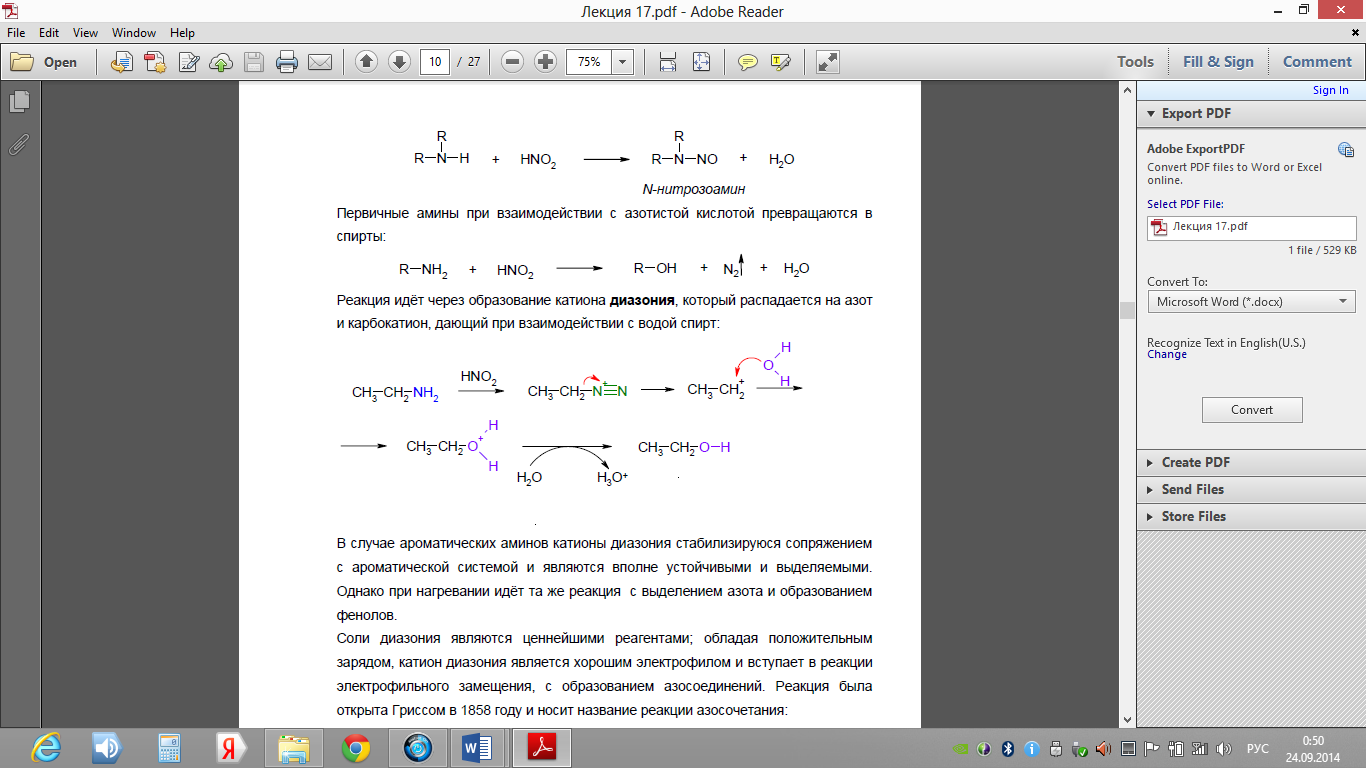
Task: Click the Fit one full page icon
Action: (x=701, y=62)
